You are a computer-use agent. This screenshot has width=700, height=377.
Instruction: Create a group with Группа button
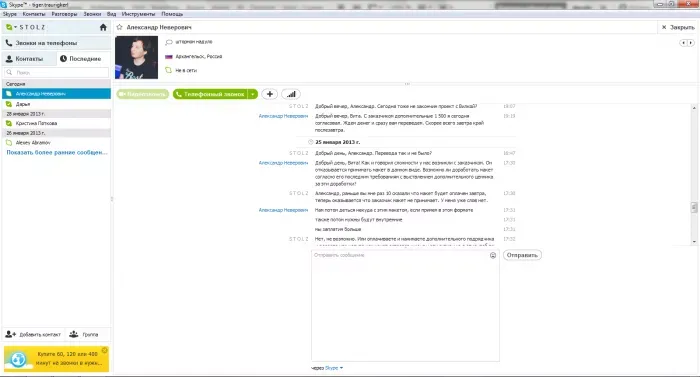(84, 334)
